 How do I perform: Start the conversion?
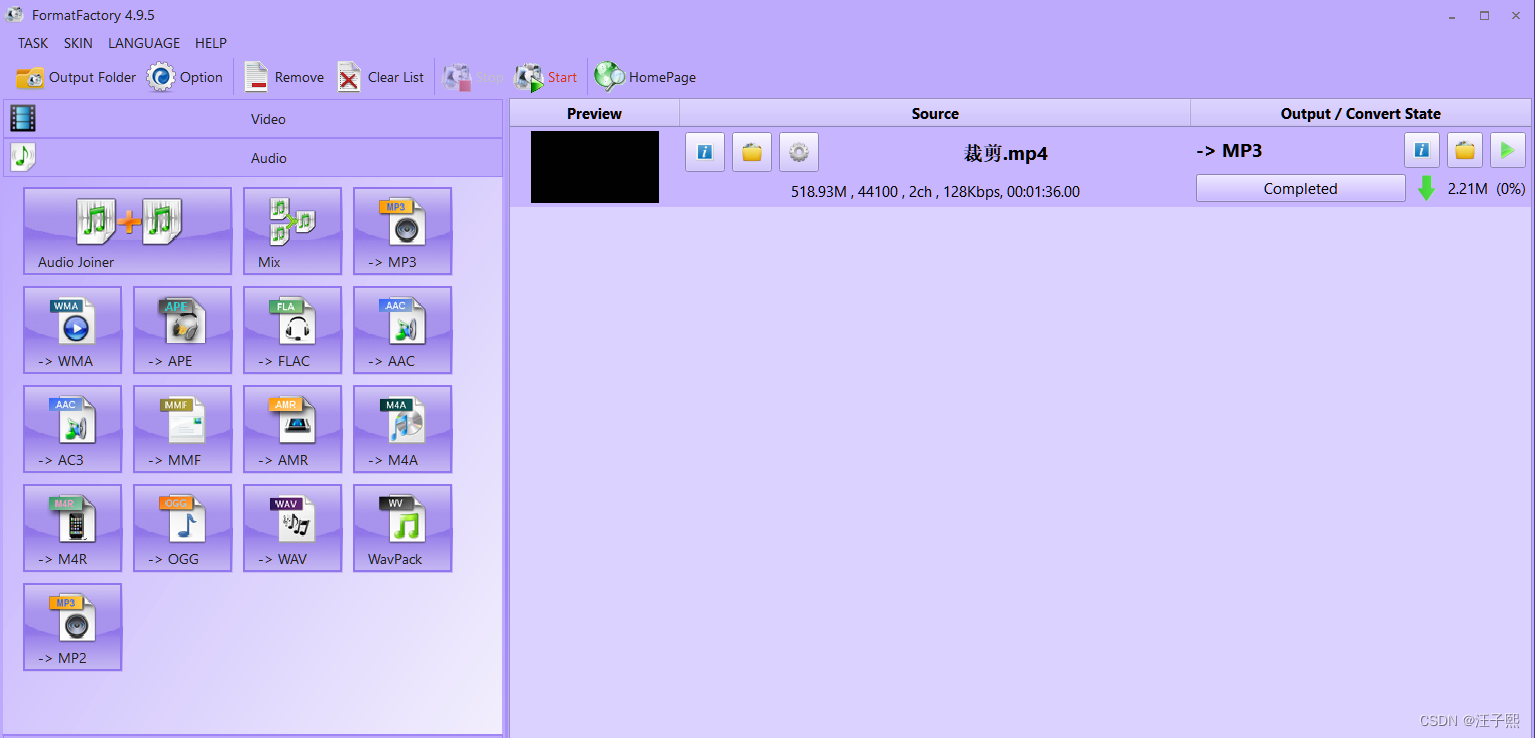click(x=546, y=77)
